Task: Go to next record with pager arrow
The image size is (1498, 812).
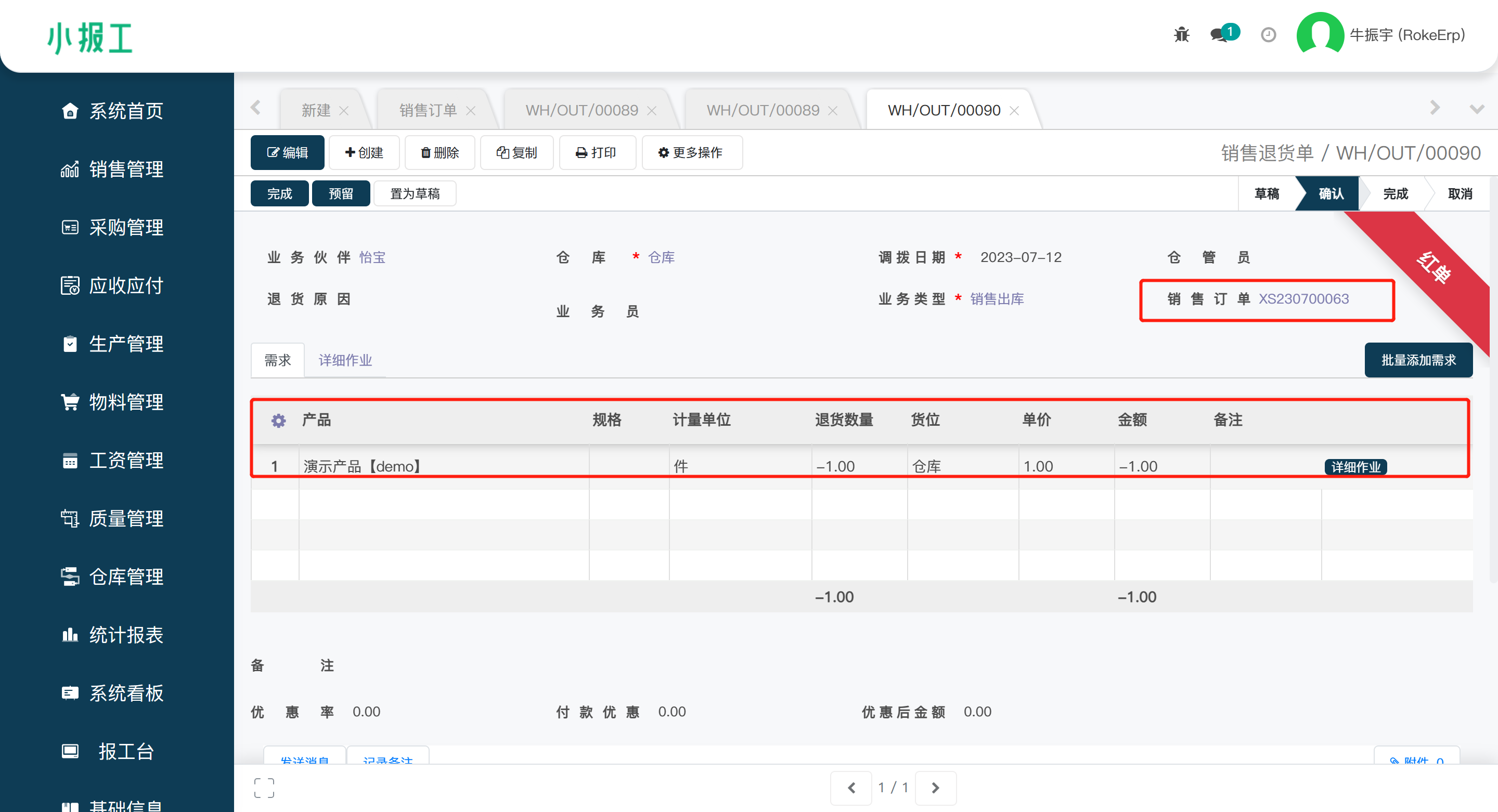Action: (935, 788)
